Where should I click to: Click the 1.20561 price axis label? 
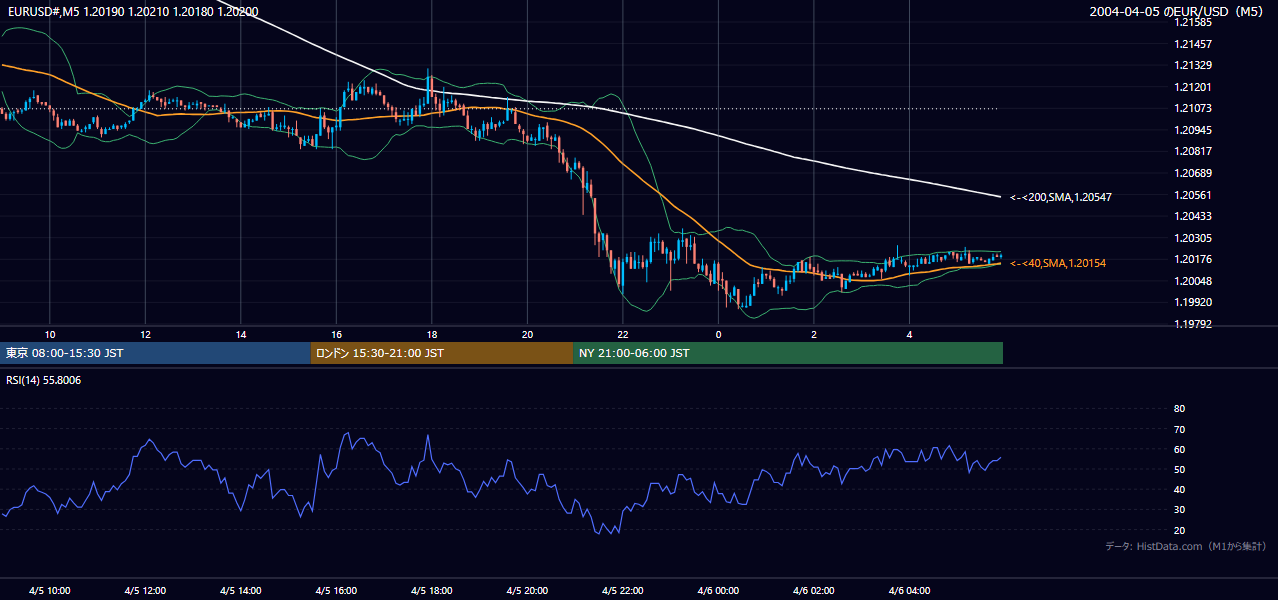point(1194,195)
